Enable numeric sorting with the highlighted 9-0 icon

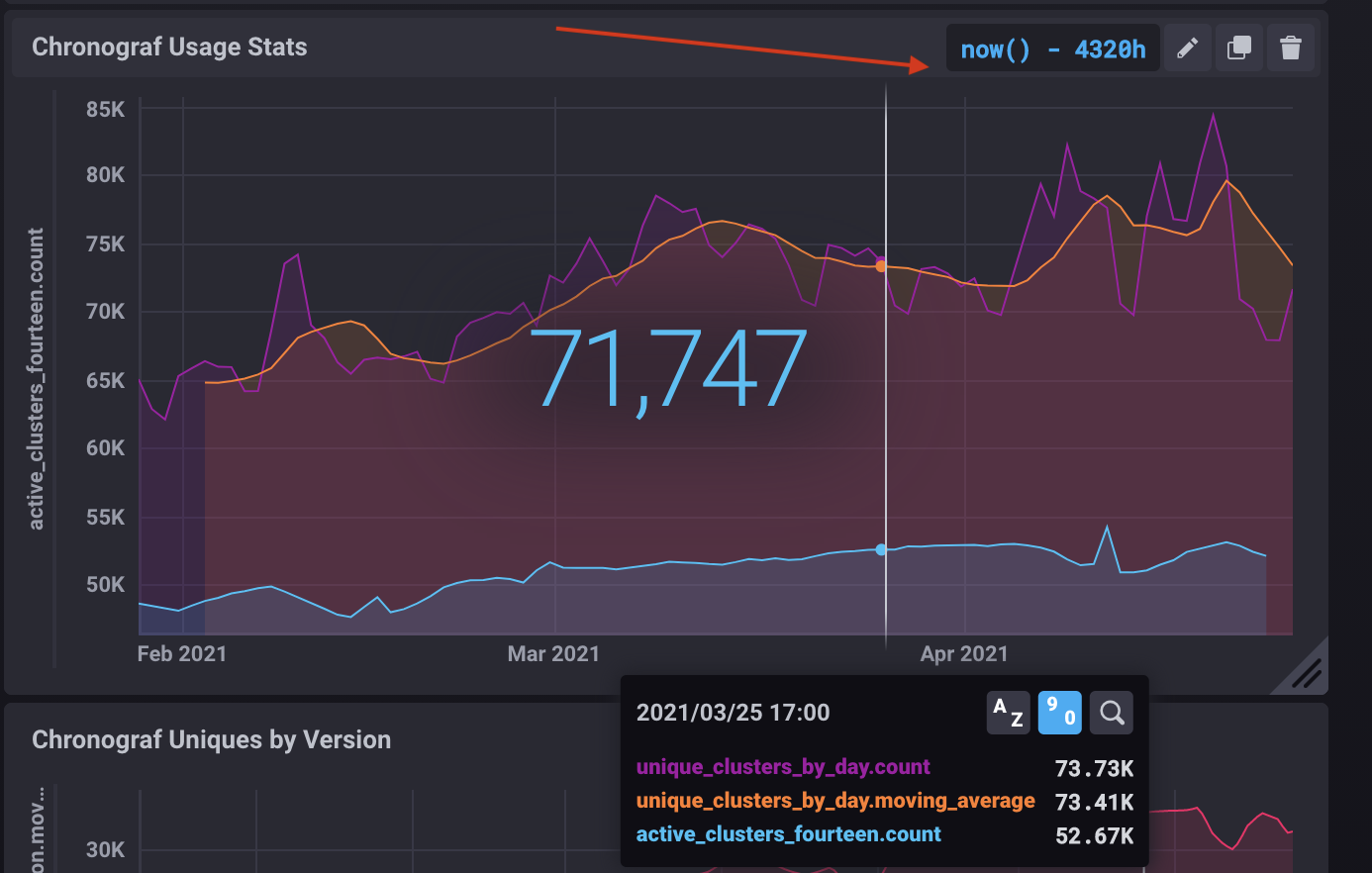pyautogui.click(x=1059, y=713)
